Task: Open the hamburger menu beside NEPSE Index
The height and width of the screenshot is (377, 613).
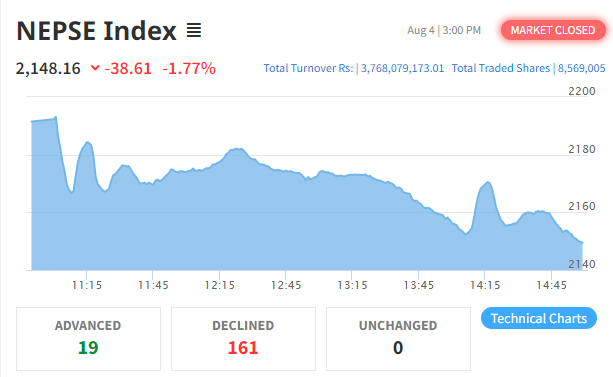Action: pos(194,30)
